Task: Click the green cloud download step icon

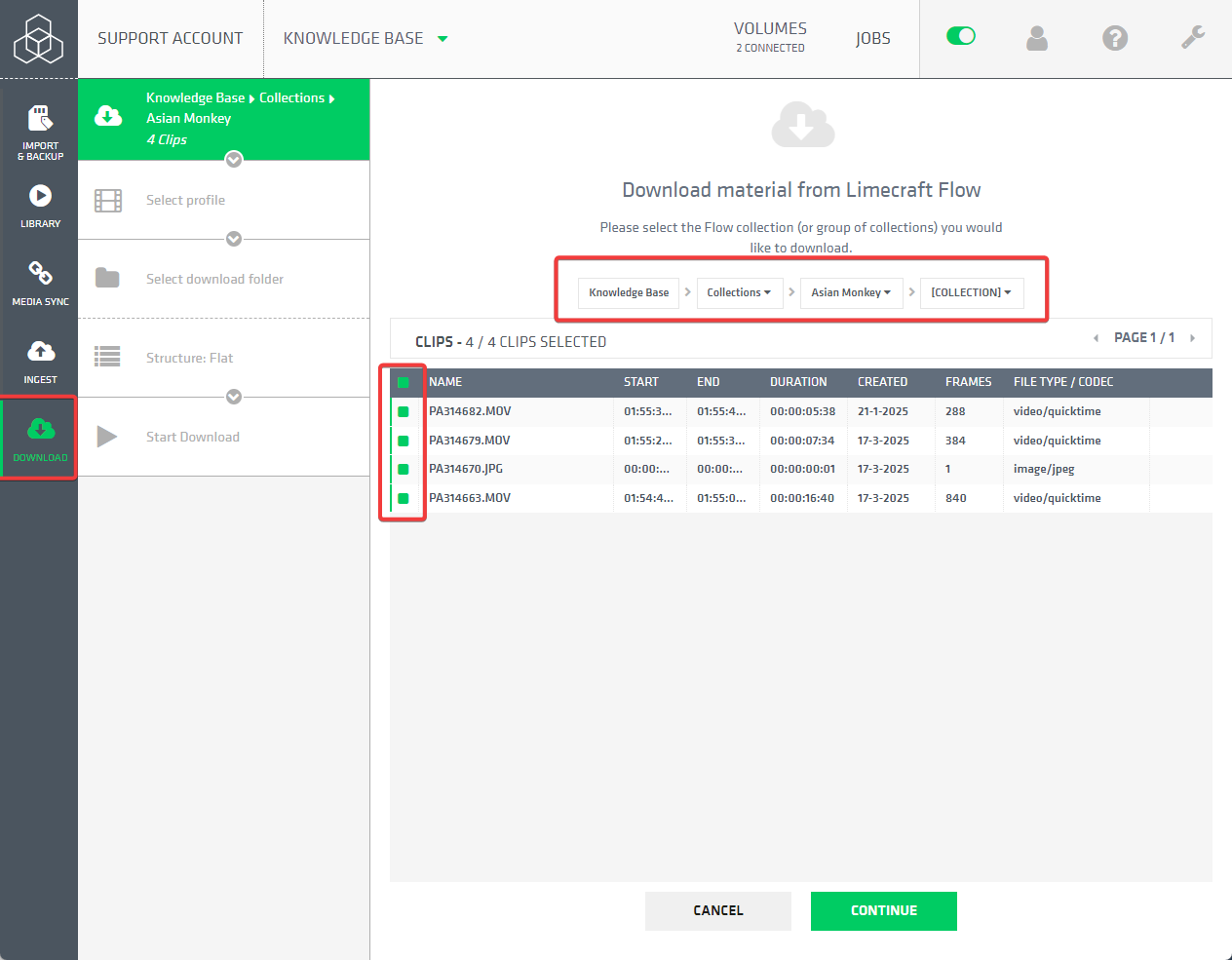Action: (x=108, y=116)
